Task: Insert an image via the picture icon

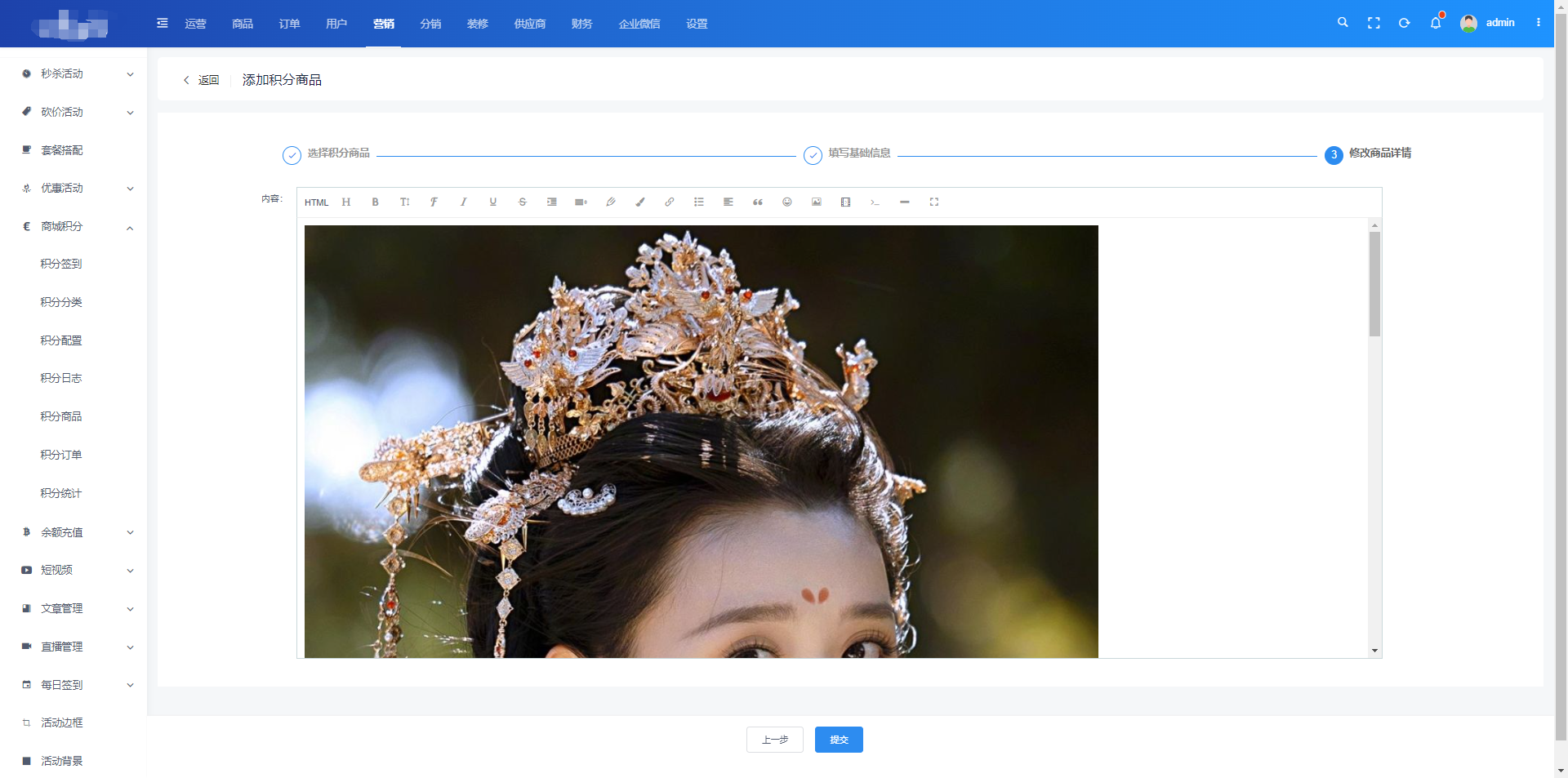Action: (x=817, y=202)
